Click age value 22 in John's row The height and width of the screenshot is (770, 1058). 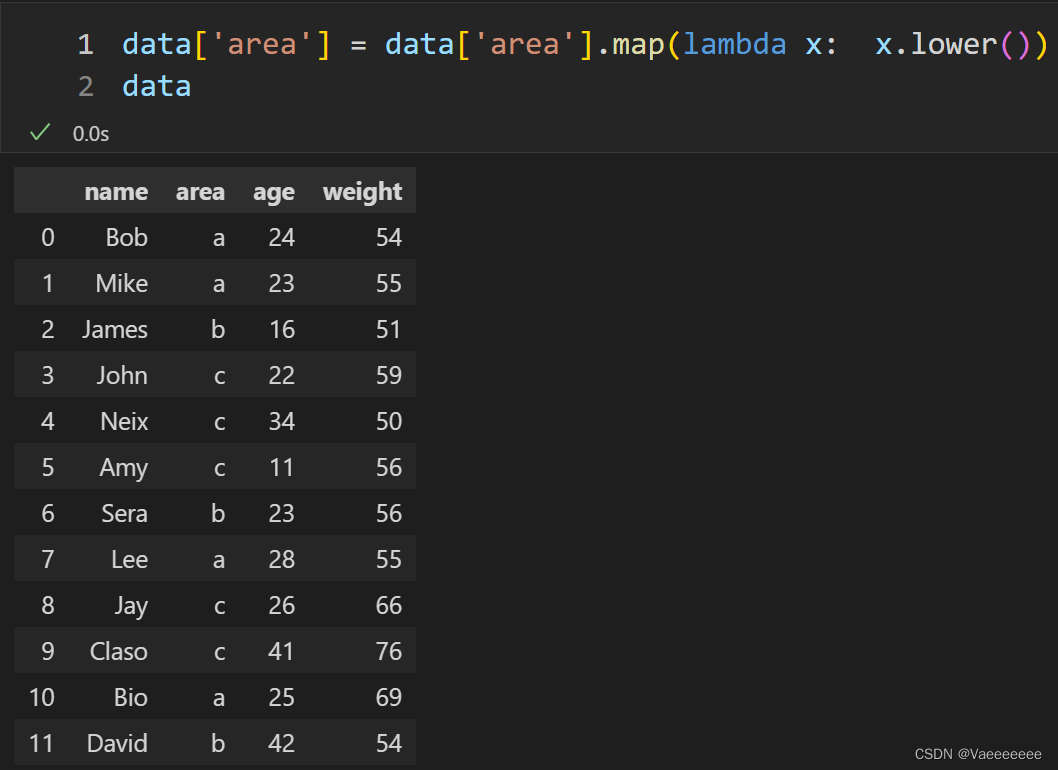pos(281,375)
